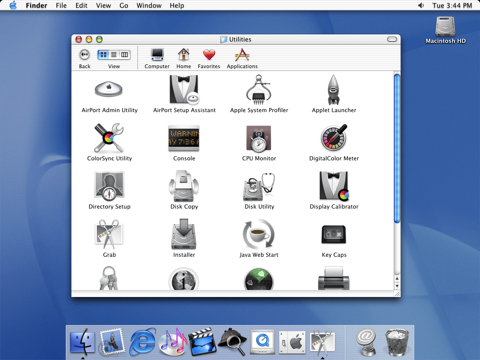Select the keychain keys icon

click(x=109, y=278)
